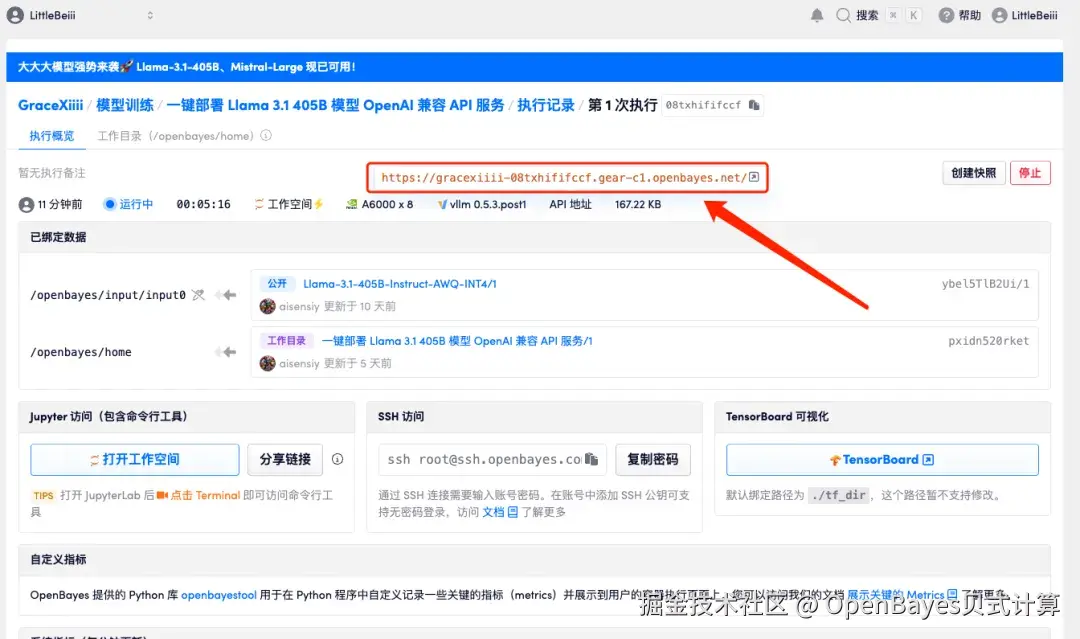Go to 模型训练 breadcrumb
This screenshot has height=639, width=1080.
125,105
